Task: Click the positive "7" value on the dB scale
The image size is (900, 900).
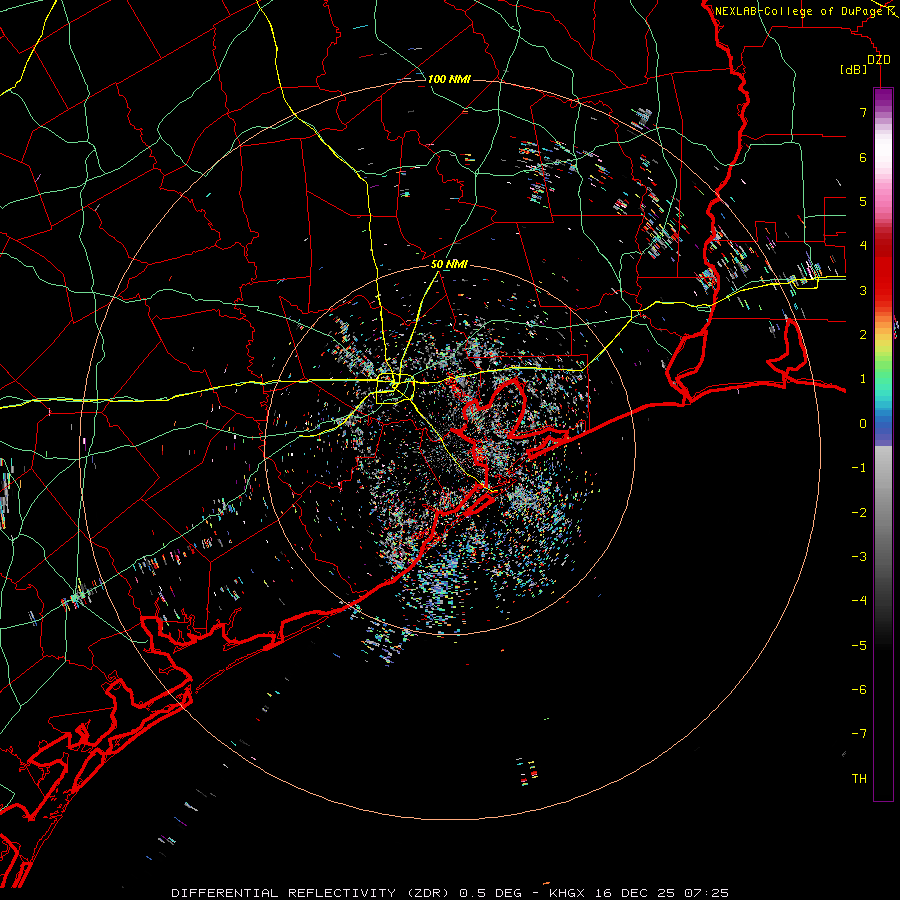Action: point(863,112)
